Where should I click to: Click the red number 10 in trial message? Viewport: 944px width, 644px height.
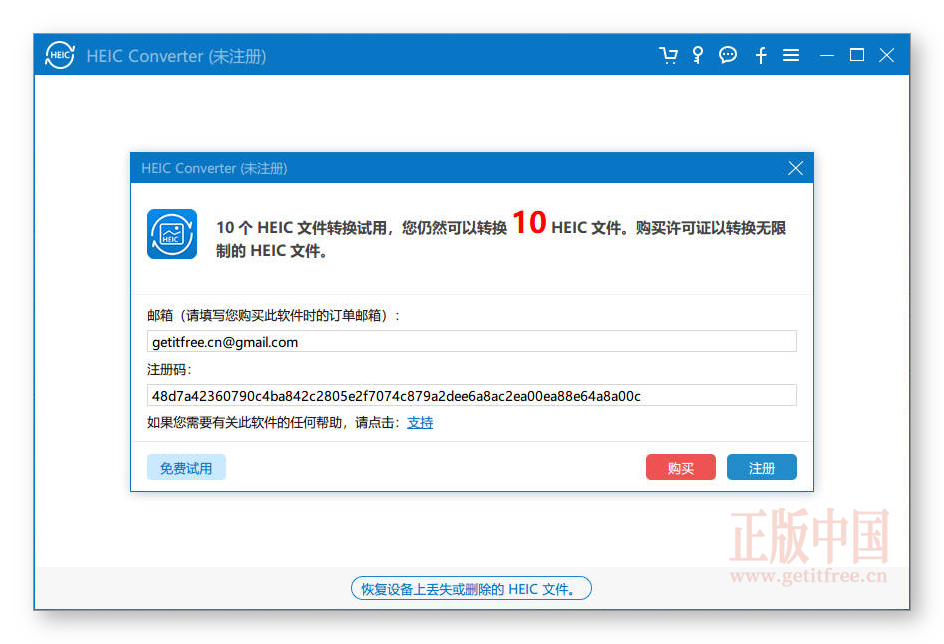click(529, 223)
